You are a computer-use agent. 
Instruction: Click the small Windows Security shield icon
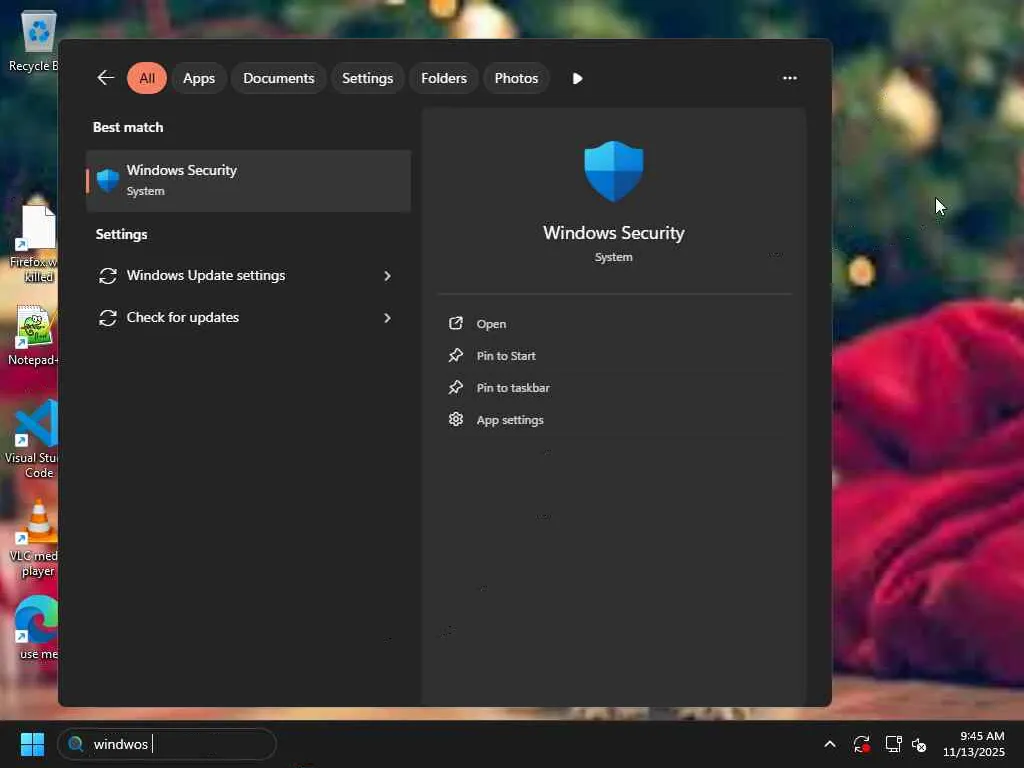tap(108, 180)
